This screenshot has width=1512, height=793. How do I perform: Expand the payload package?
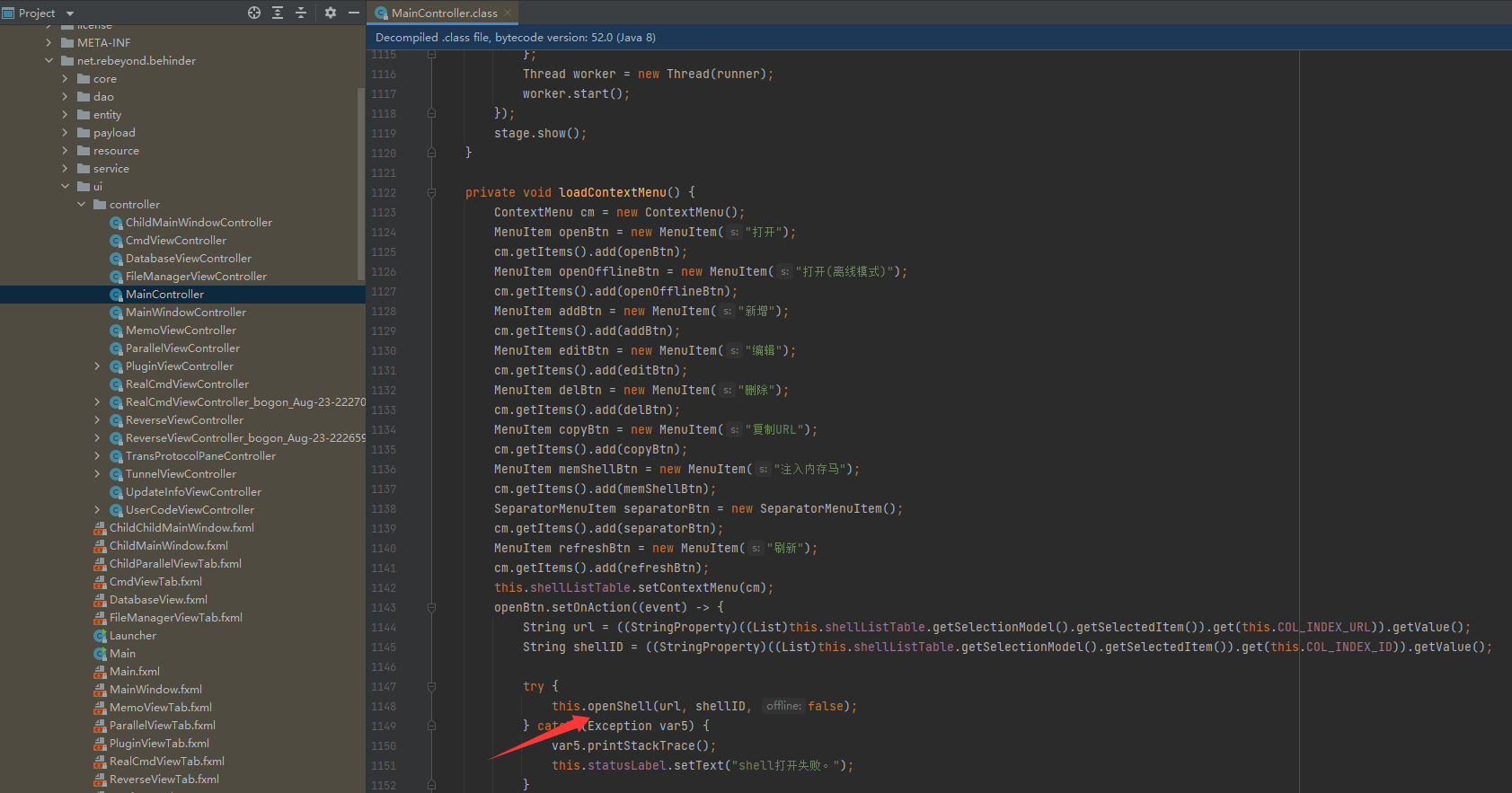click(65, 133)
